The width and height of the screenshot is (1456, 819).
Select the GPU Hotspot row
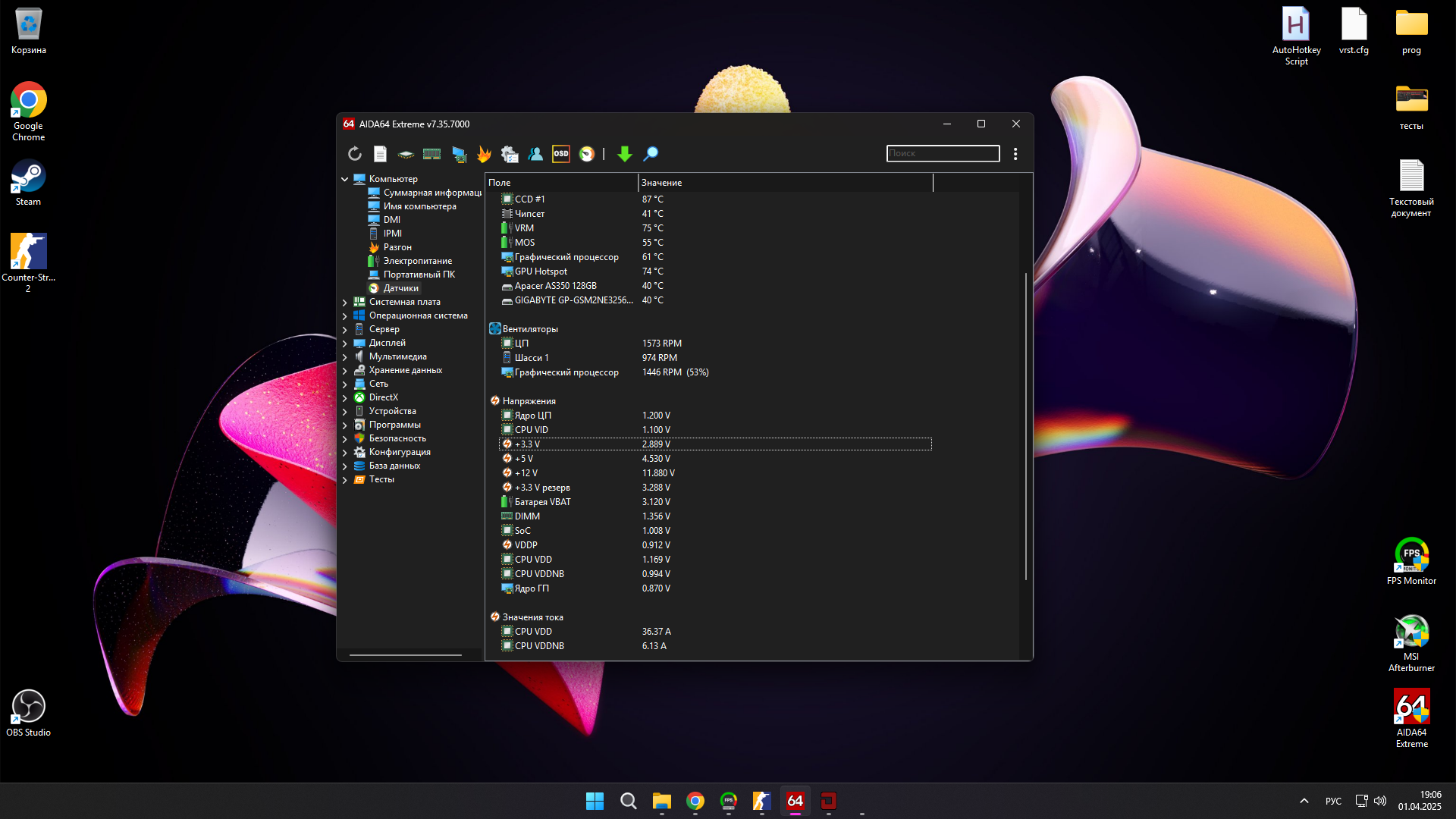coord(715,271)
